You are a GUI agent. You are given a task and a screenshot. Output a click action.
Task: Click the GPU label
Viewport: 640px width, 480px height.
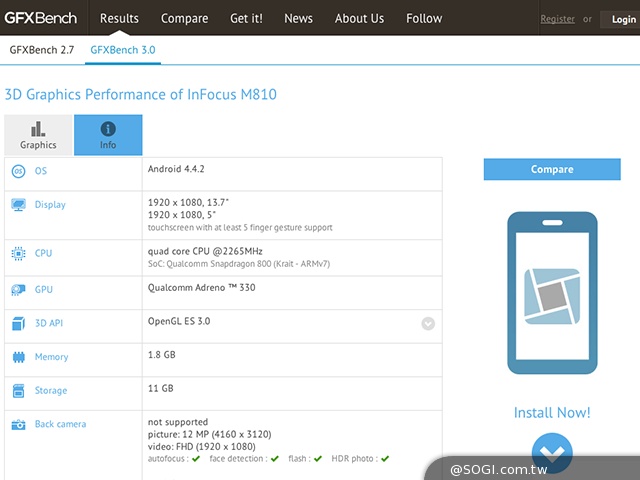click(x=44, y=289)
